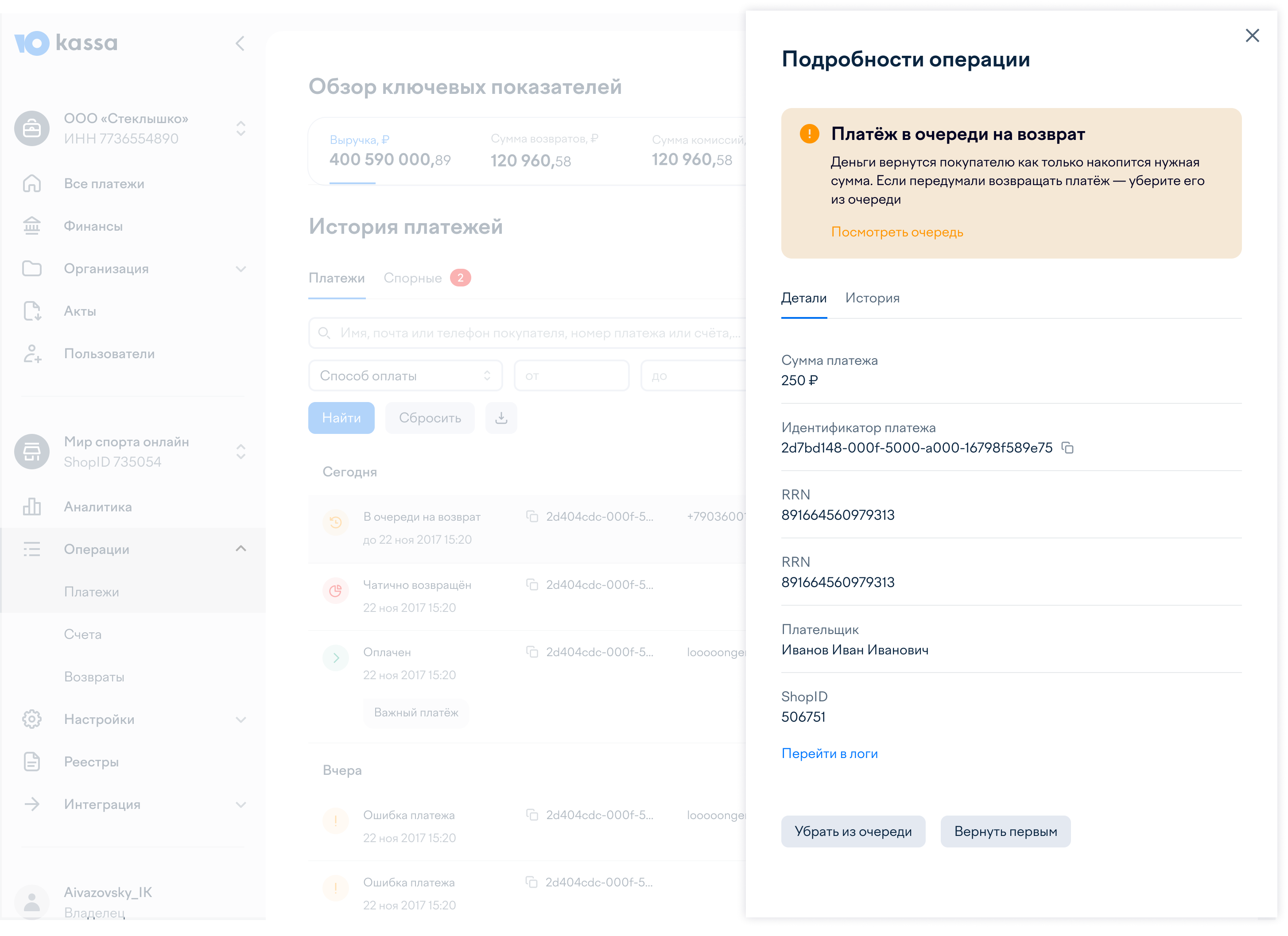Image resolution: width=1288 pixels, height=936 pixels.
Task: Click the Настройки gear icon
Action: click(x=32, y=720)
